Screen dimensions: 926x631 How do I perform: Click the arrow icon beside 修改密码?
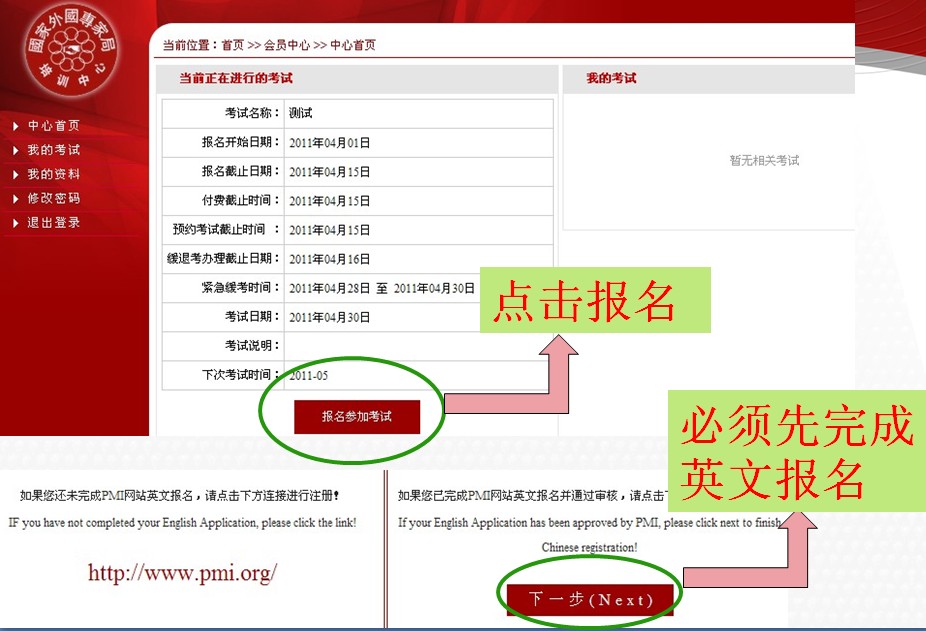pos(18,199)
